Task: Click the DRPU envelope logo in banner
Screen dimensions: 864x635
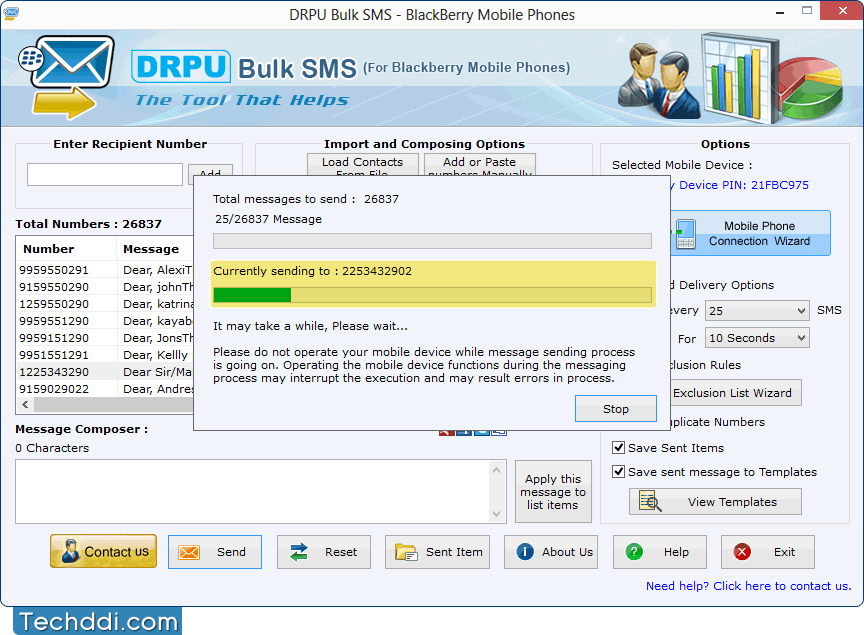Action: 68,76
